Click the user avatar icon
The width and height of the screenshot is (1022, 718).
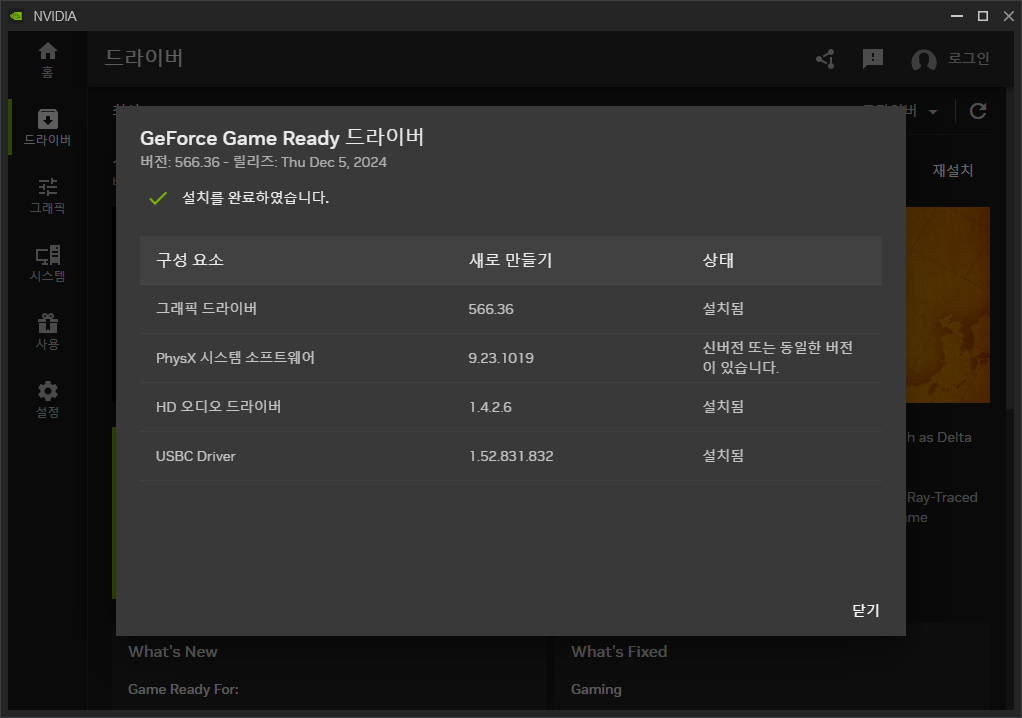pyautogui.click(x=924, y=60)
